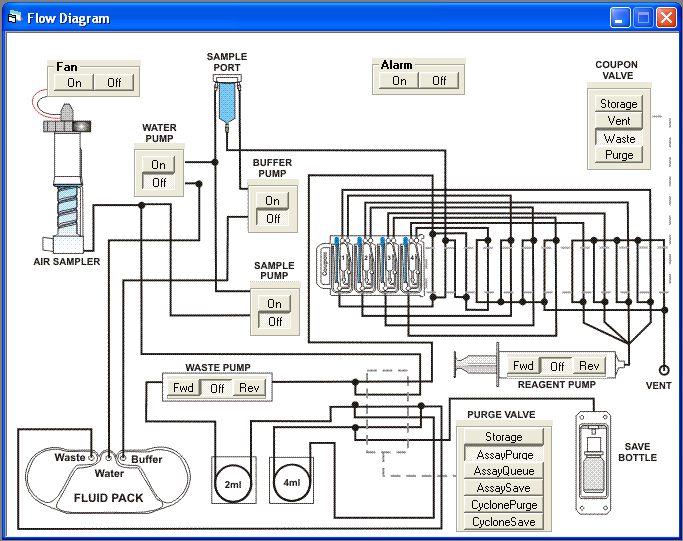The image size is (683, 541).
Task: Click coupon cartridge number 1
Action: click(343, 265)
